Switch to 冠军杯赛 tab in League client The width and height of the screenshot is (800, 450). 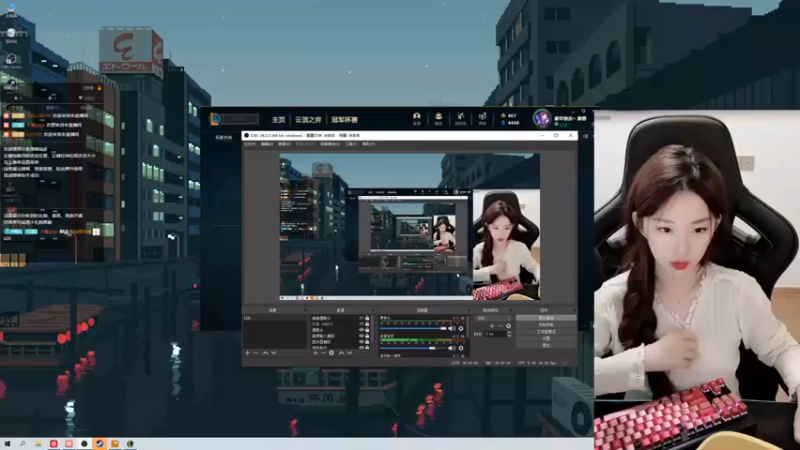pyautogui.click(x=344, y=119)
